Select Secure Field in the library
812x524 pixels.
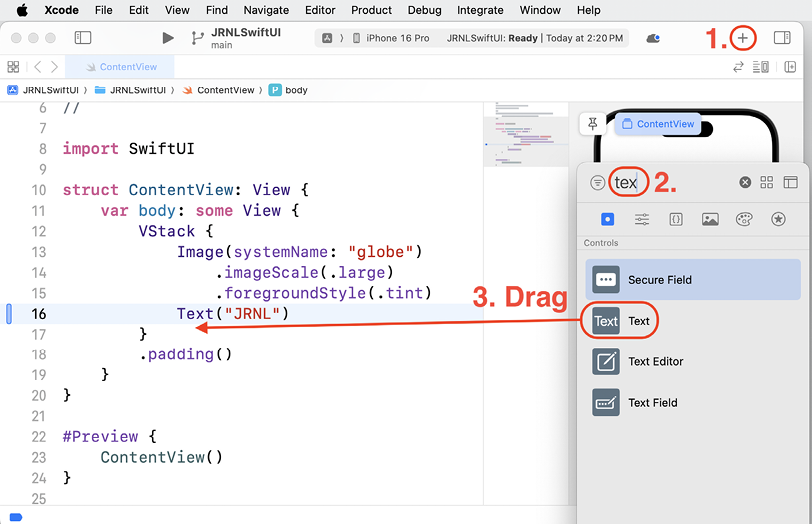click(693, 280)
